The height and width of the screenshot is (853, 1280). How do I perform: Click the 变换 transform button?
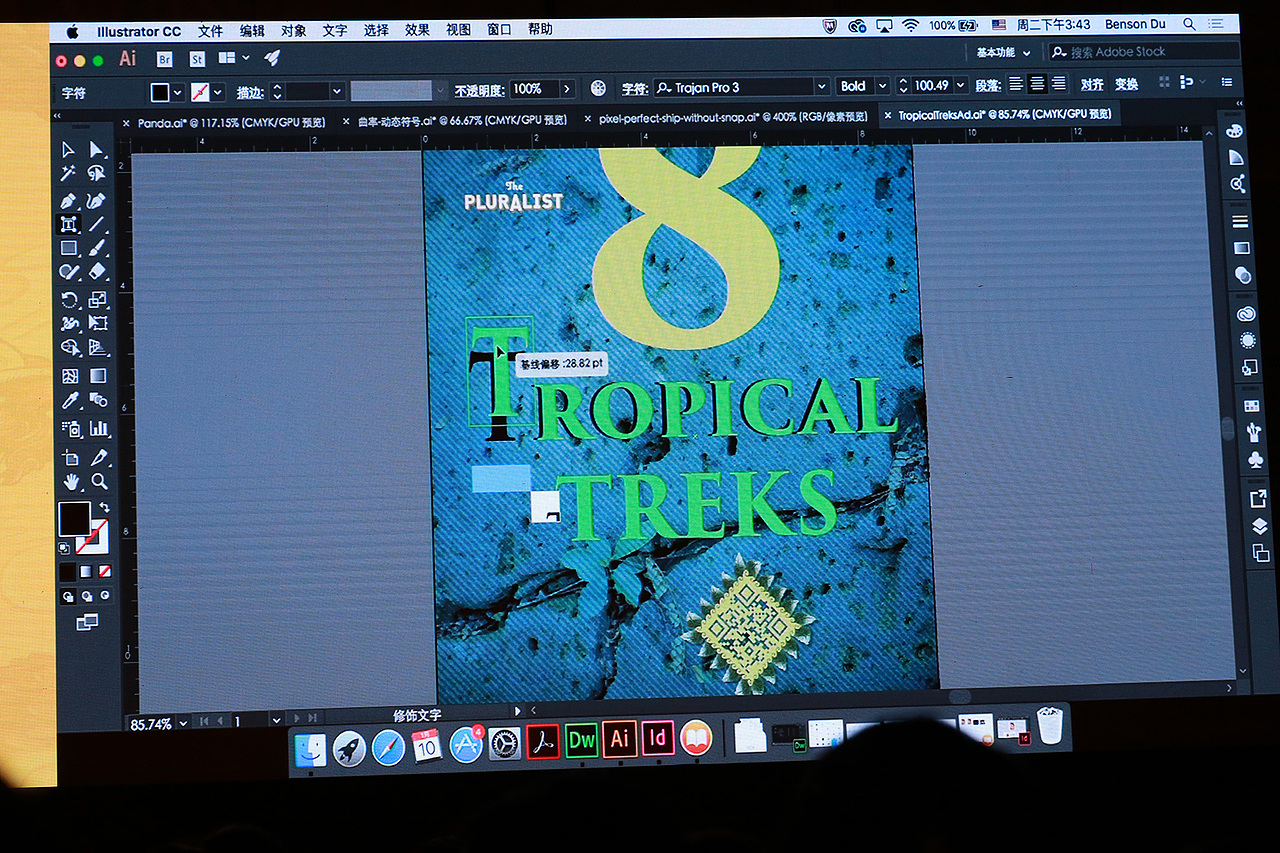pyautogui.click(x=1126, y=84)
